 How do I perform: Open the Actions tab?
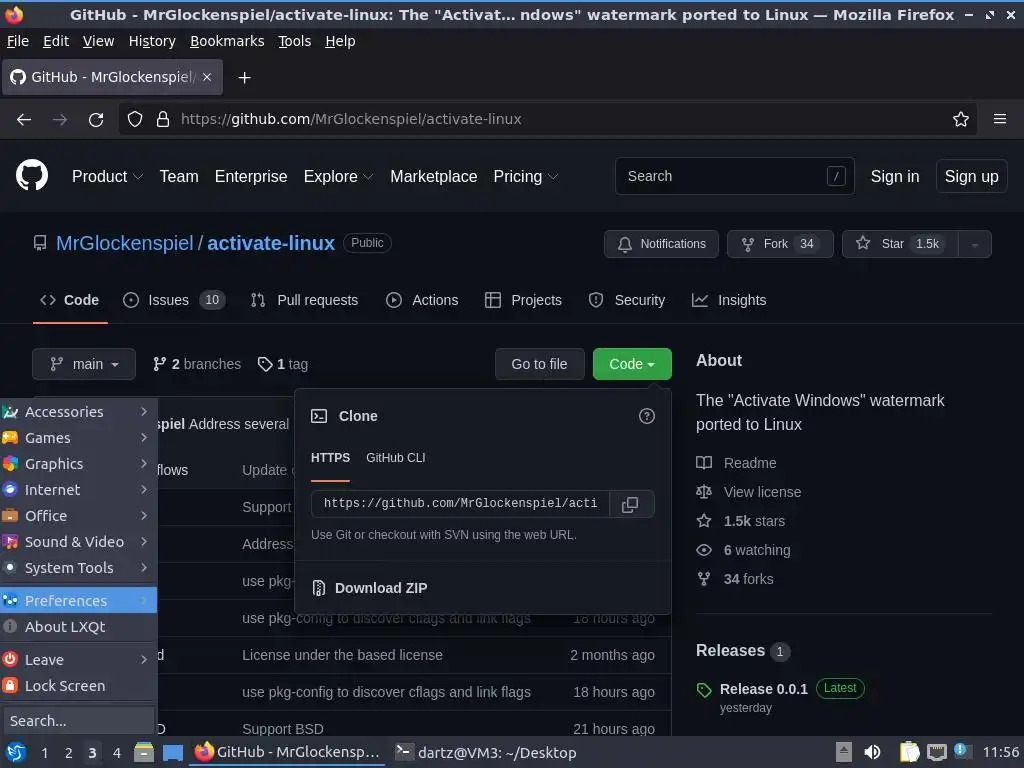point(422,300)
